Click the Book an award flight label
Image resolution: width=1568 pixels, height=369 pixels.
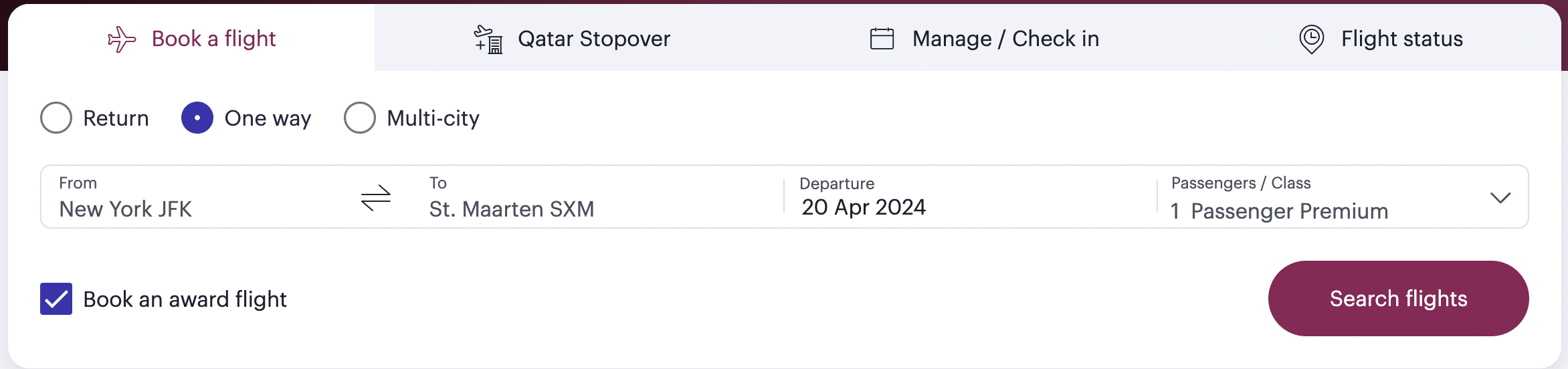185,299
